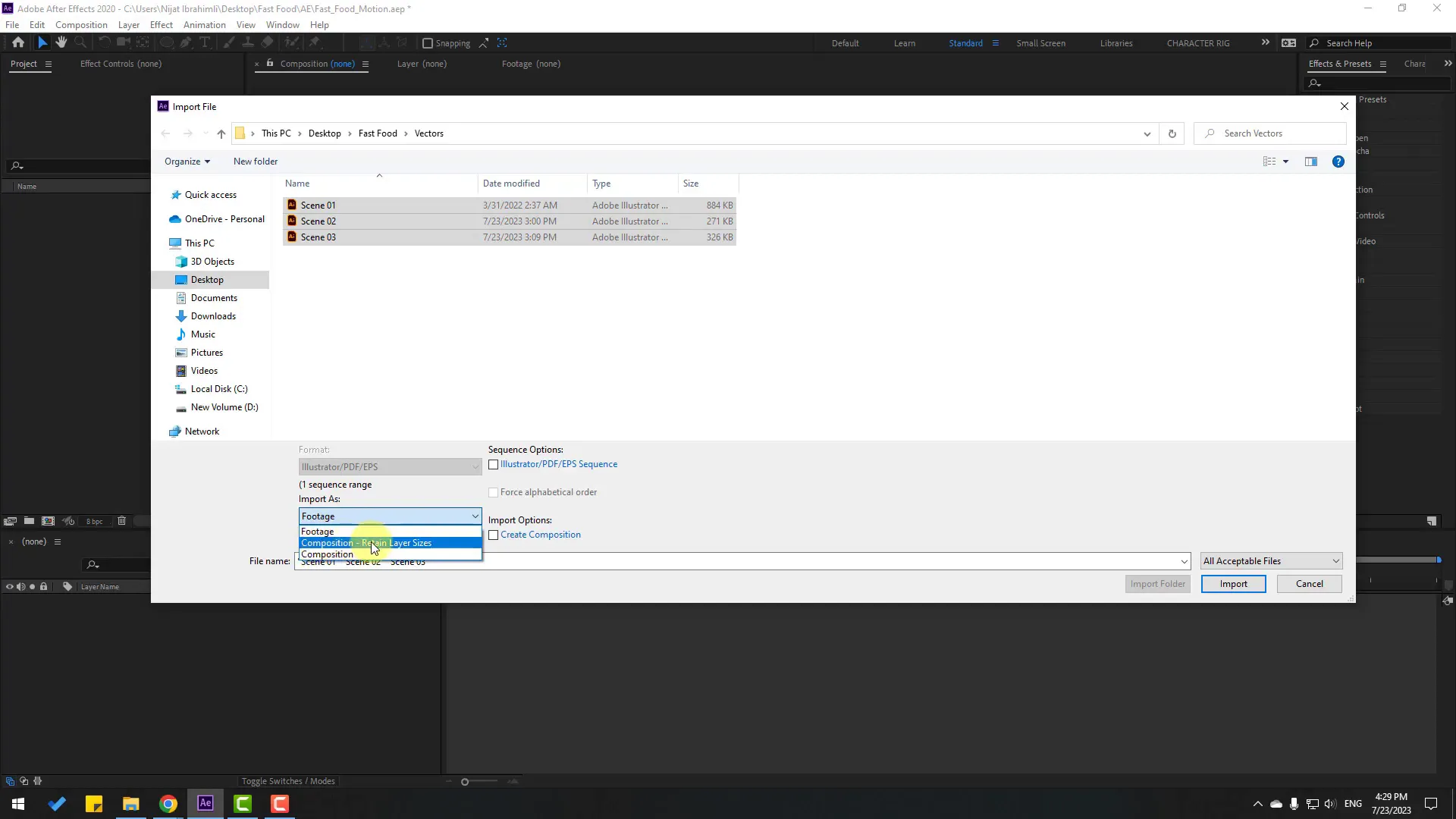Click the Import button
Screen dimensions: 1456x819
[x=1233, y=584]
